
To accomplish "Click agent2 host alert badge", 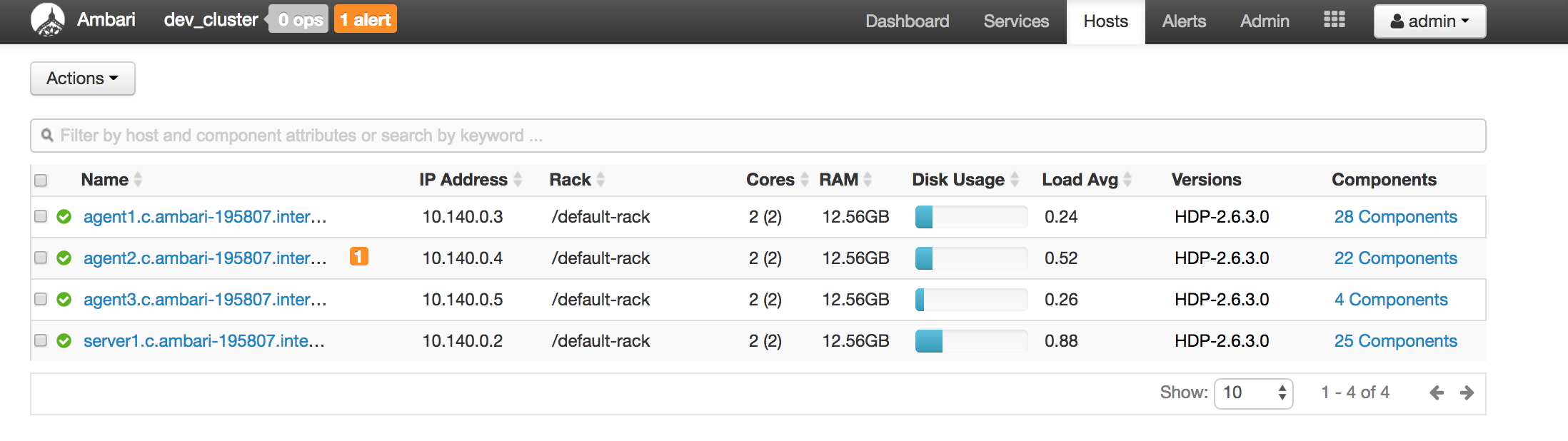I will [x=358, y=256].
